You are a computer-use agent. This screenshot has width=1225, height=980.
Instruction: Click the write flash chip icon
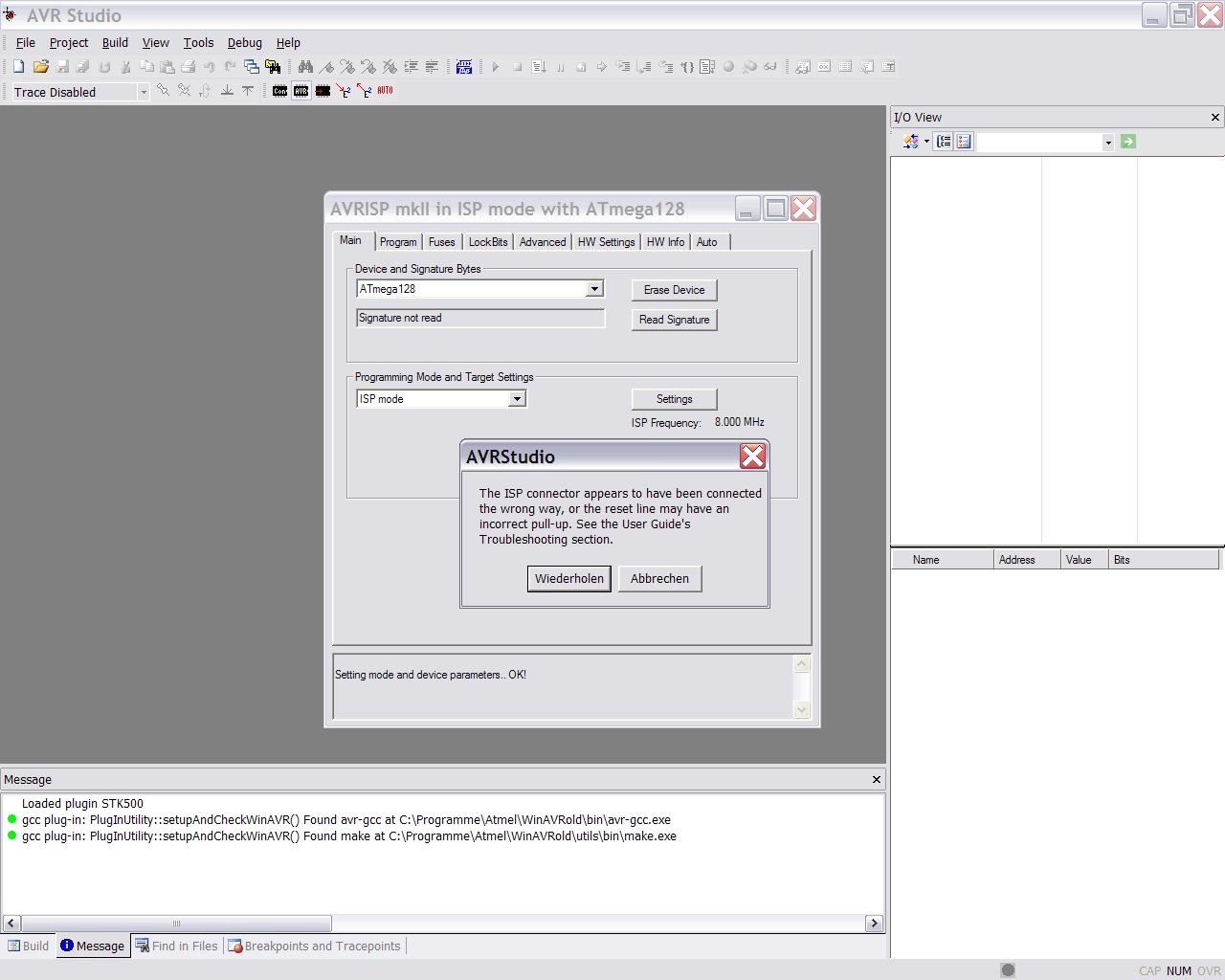coord(323,91)
